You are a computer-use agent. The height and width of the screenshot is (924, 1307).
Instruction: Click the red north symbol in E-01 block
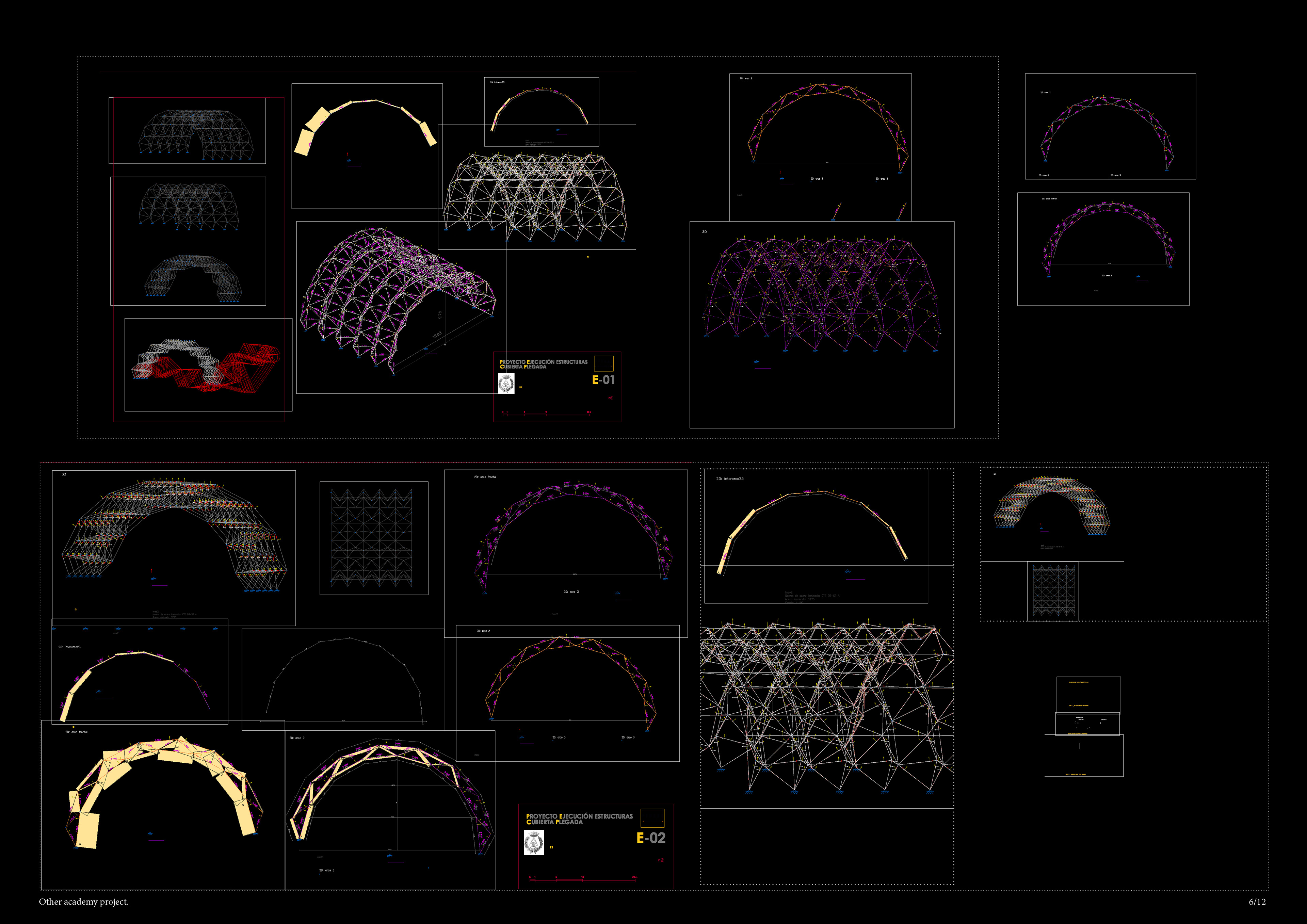click(611, 398)
